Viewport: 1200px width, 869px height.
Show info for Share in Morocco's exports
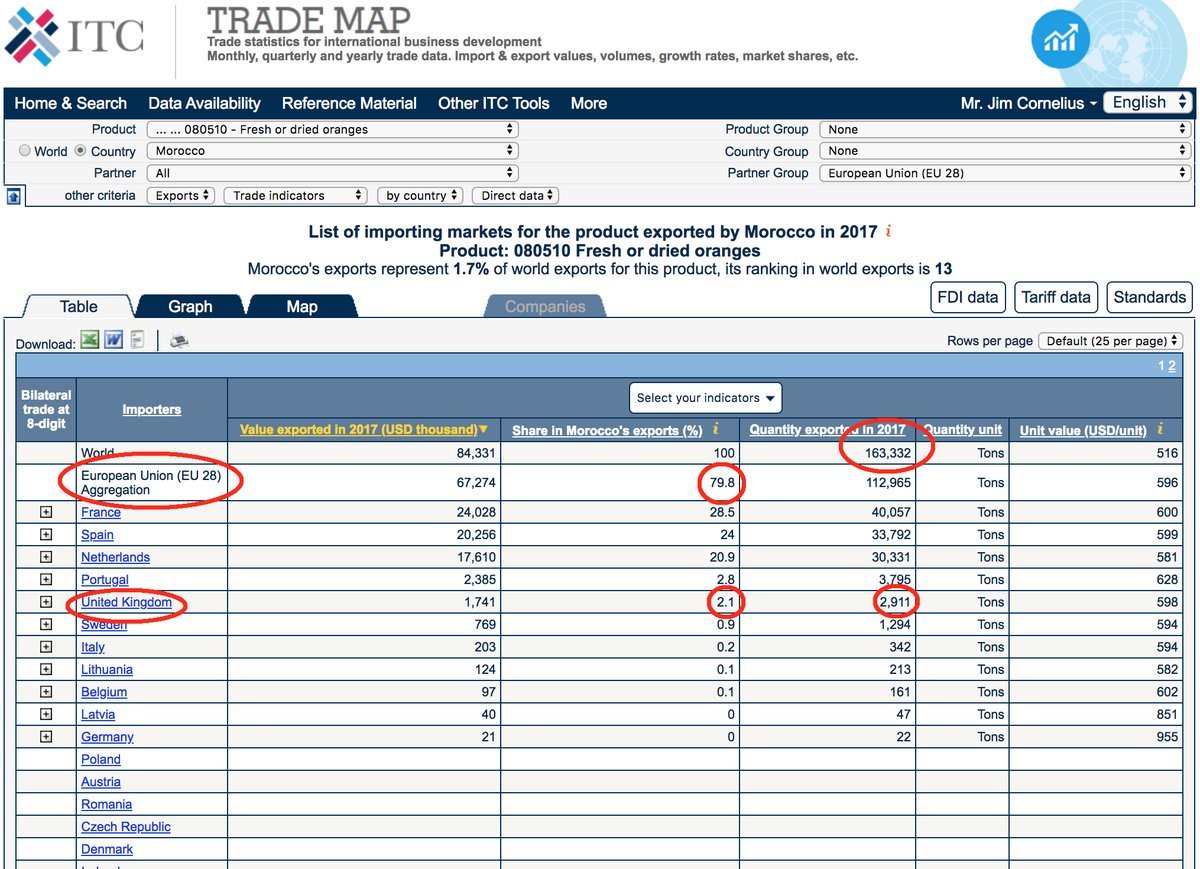715,429
